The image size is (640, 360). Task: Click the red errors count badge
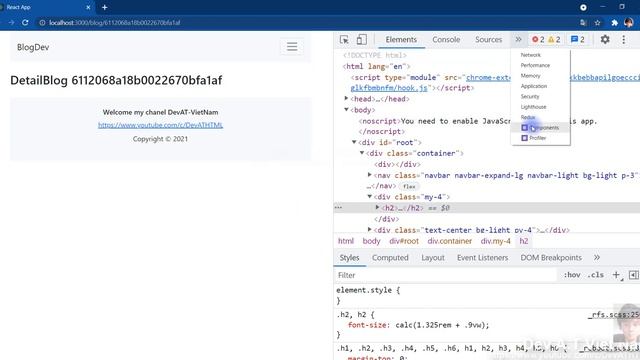pyautogui.click(x=538, y=40)
